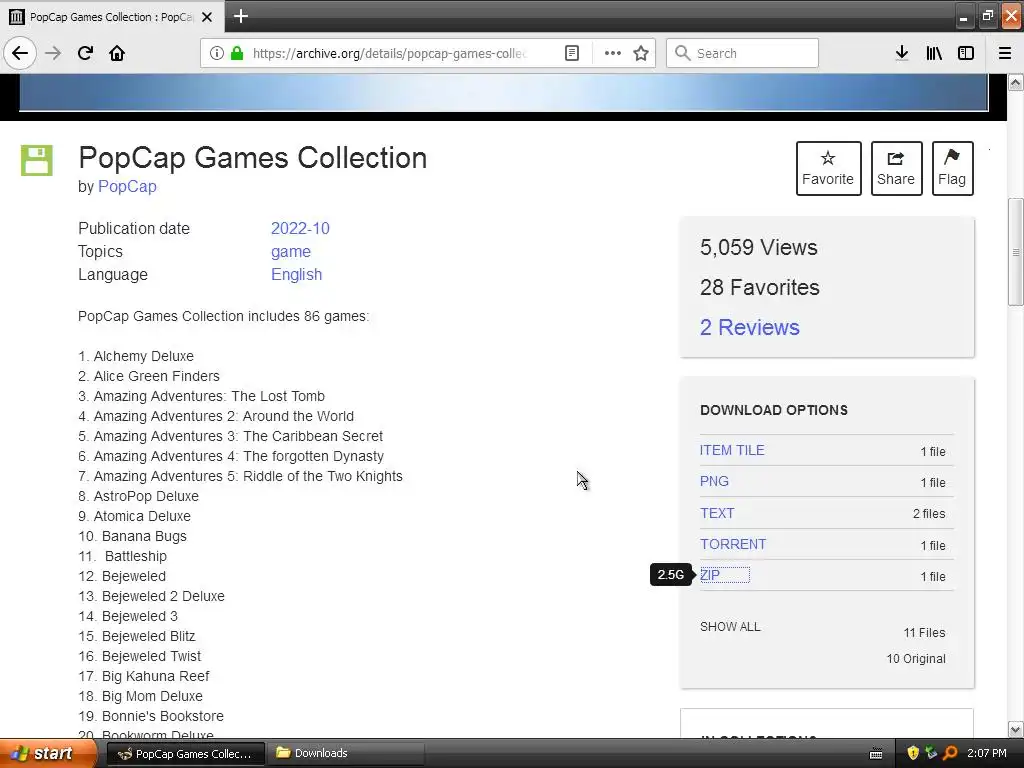Click list item AstroPop Deluxe

tap(146, 496)
